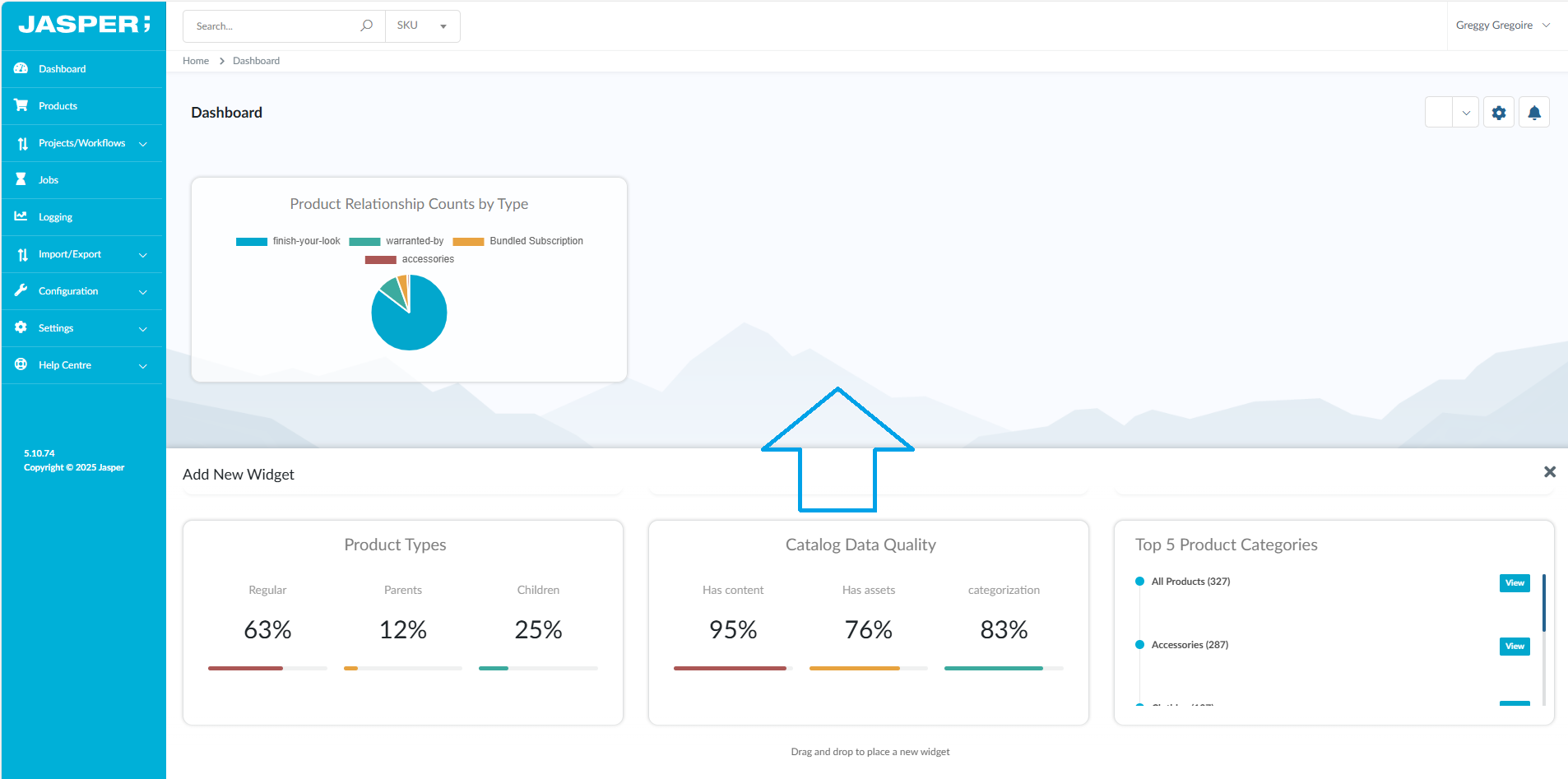Viewport: 1568px width, 779px height.
Task: Click the Home breadcrumb link
Action: click(x=196, y=61)
